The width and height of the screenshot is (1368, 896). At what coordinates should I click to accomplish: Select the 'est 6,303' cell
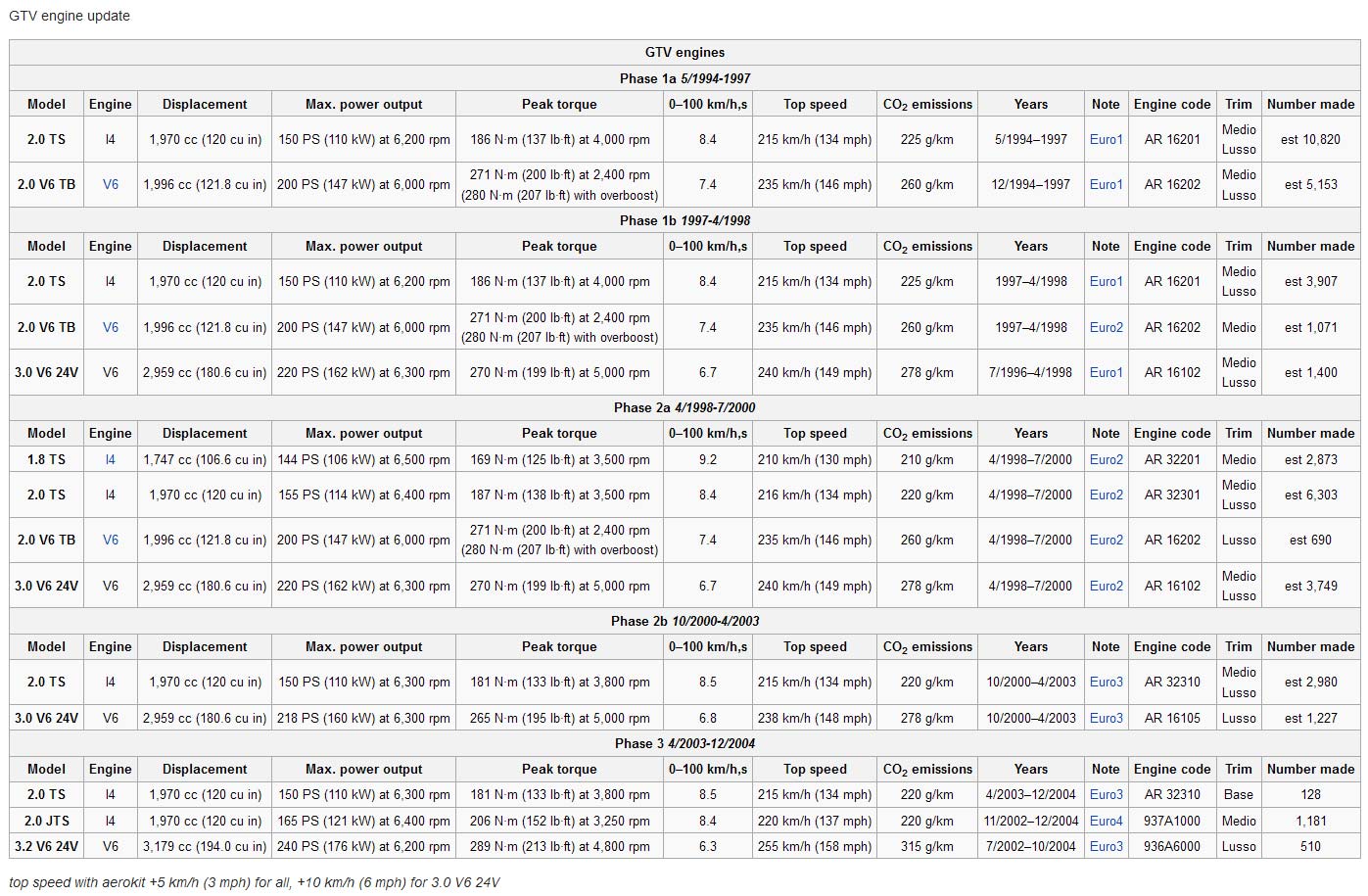click(x=1310, y=495)
